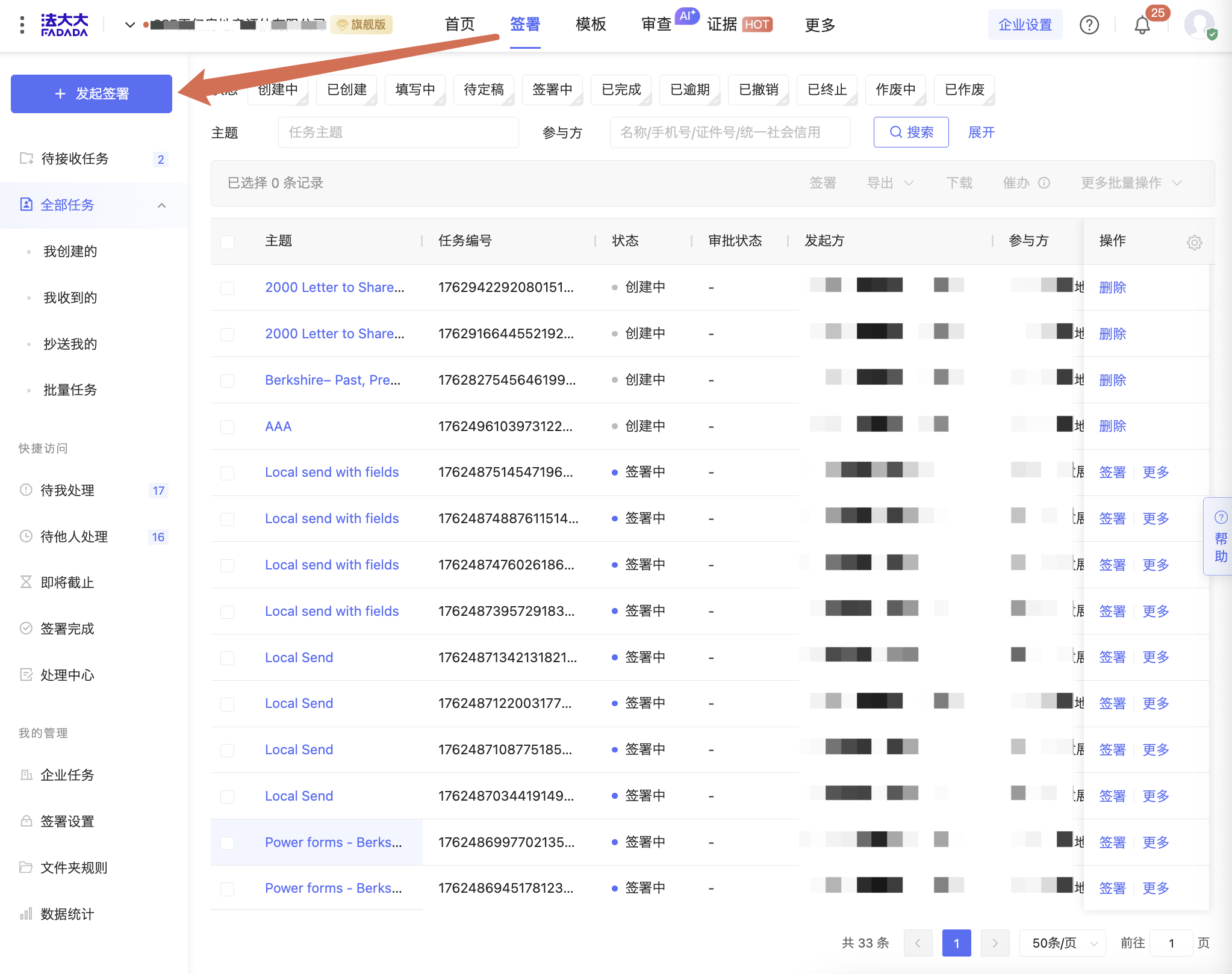The image size is (1232, 974).
Task: Focus the 任务主题 input field
Action: [x=398, y=132]
